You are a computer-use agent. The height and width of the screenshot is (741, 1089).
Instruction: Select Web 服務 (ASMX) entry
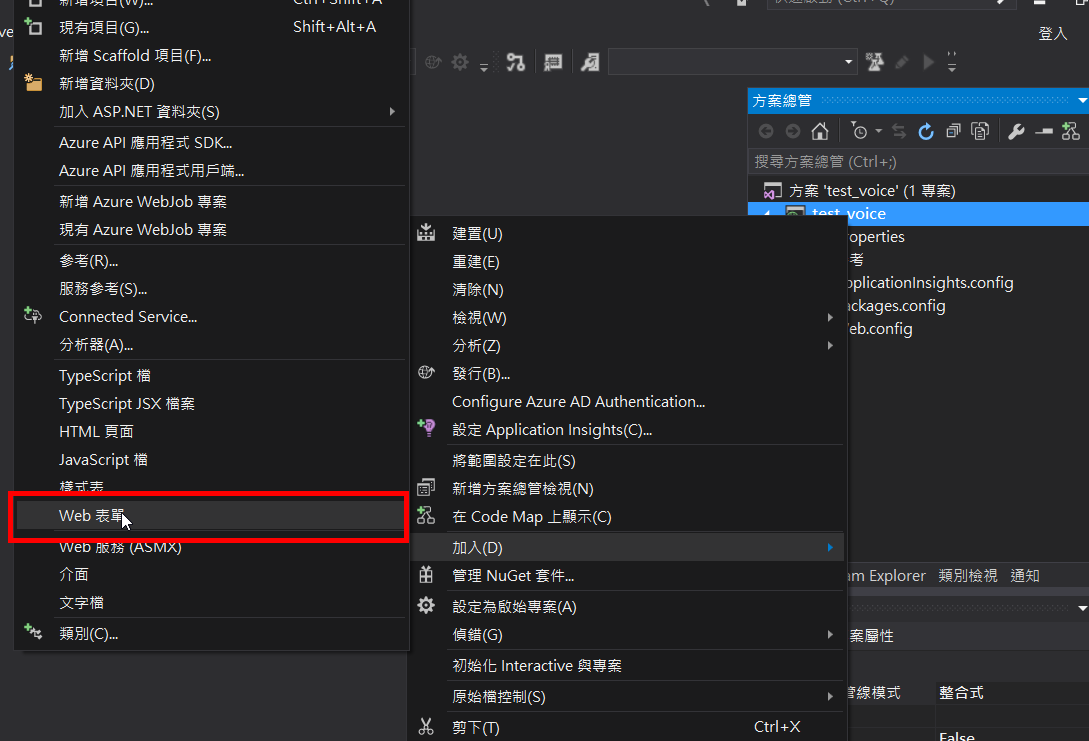(x=208, y=547)
